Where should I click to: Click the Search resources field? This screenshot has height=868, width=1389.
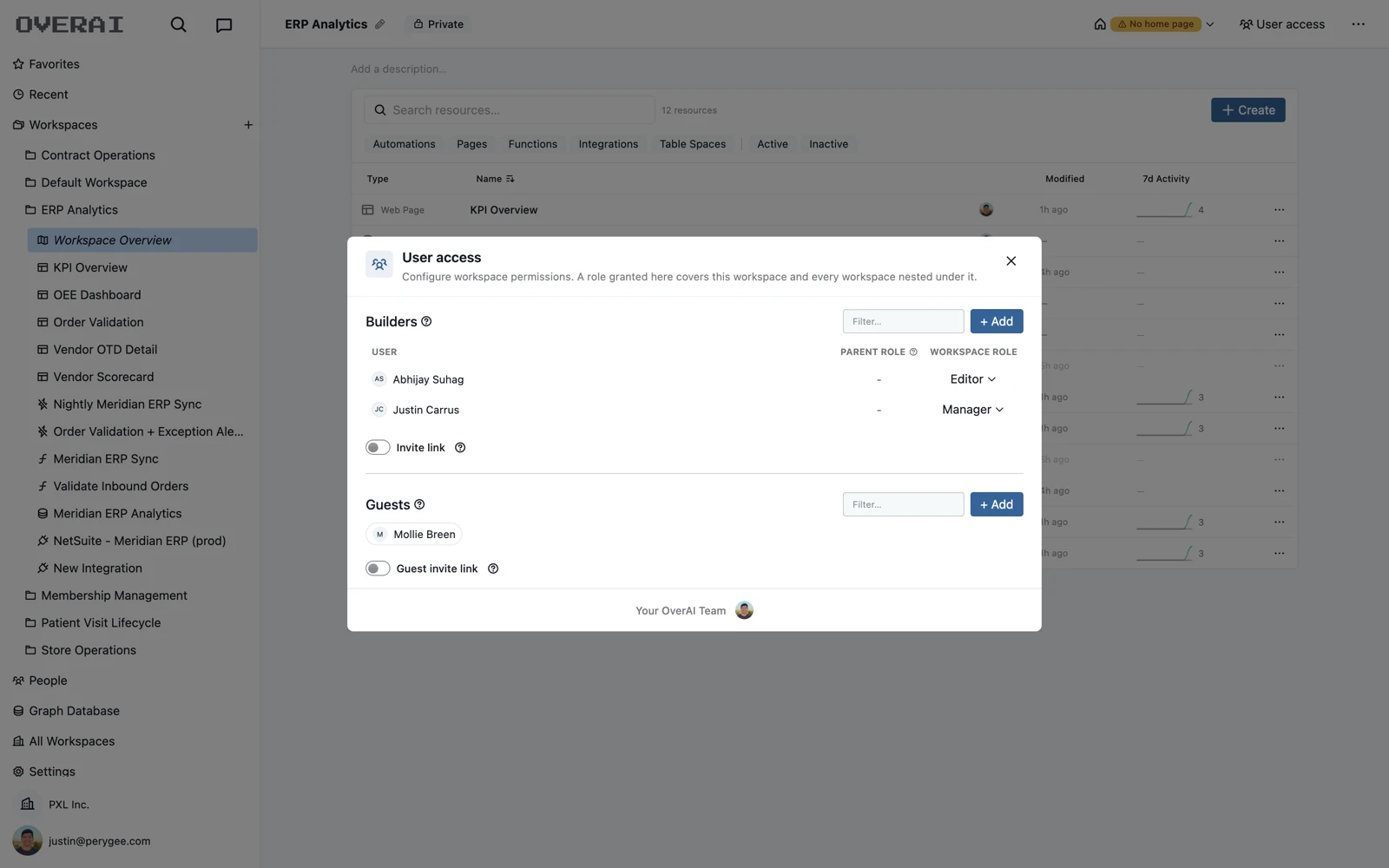click(510, 110)
